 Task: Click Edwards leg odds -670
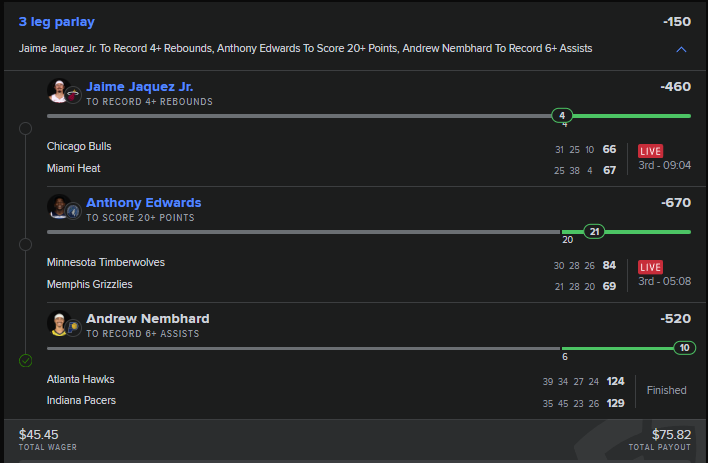[676, 202]
